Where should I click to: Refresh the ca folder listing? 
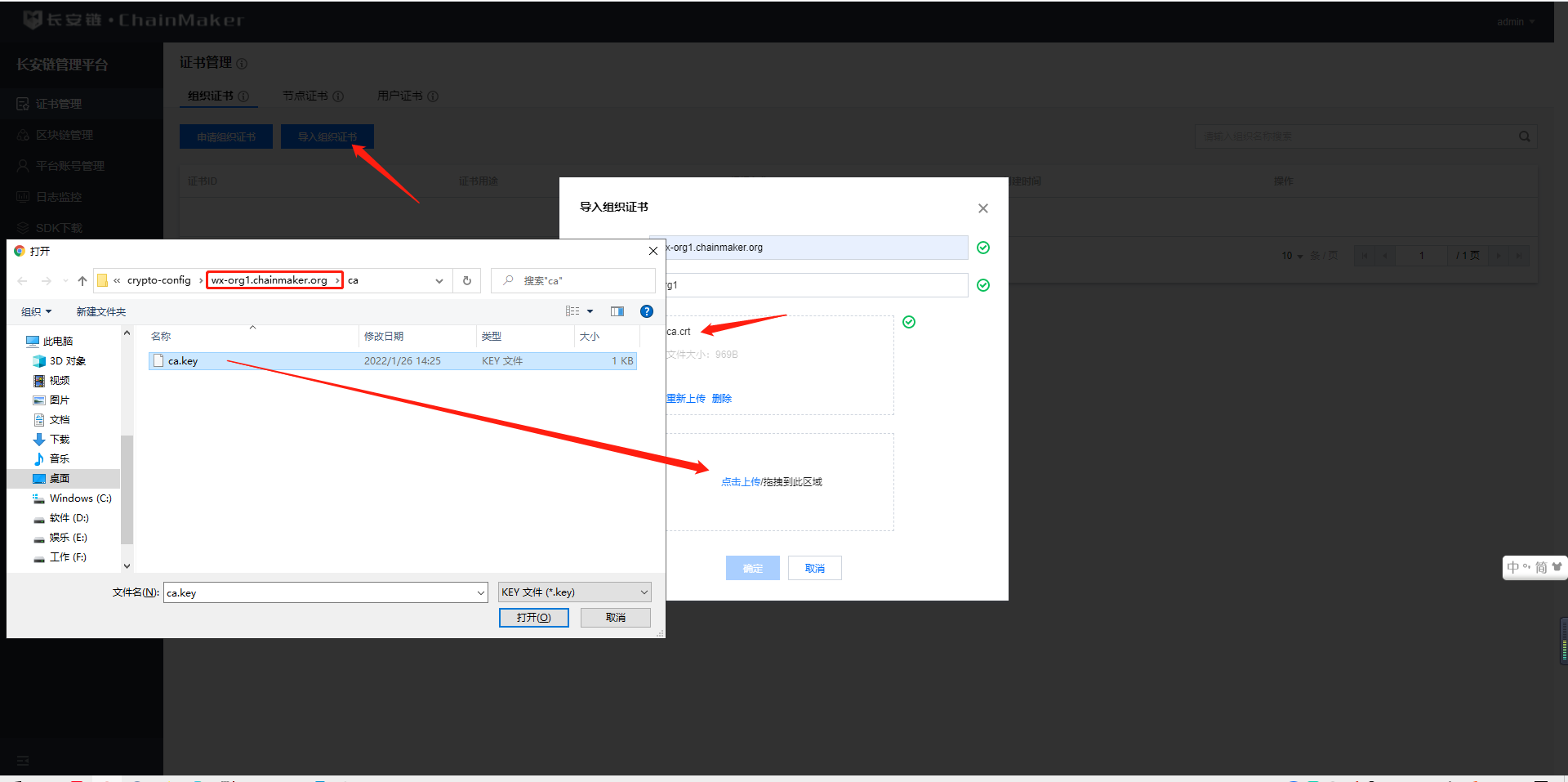tap(467, 280)
